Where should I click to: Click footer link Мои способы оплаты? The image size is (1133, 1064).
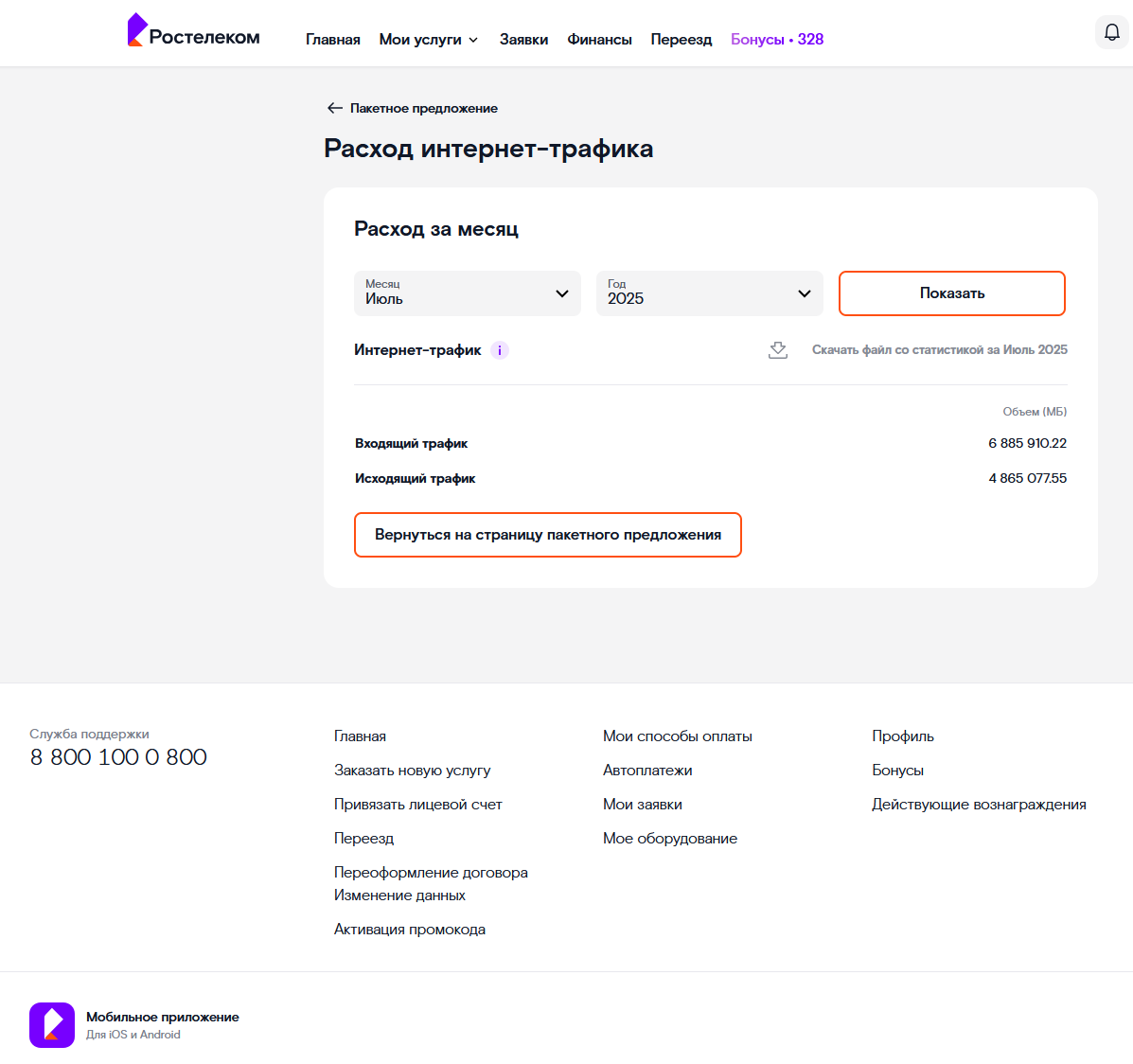point(677,736)
